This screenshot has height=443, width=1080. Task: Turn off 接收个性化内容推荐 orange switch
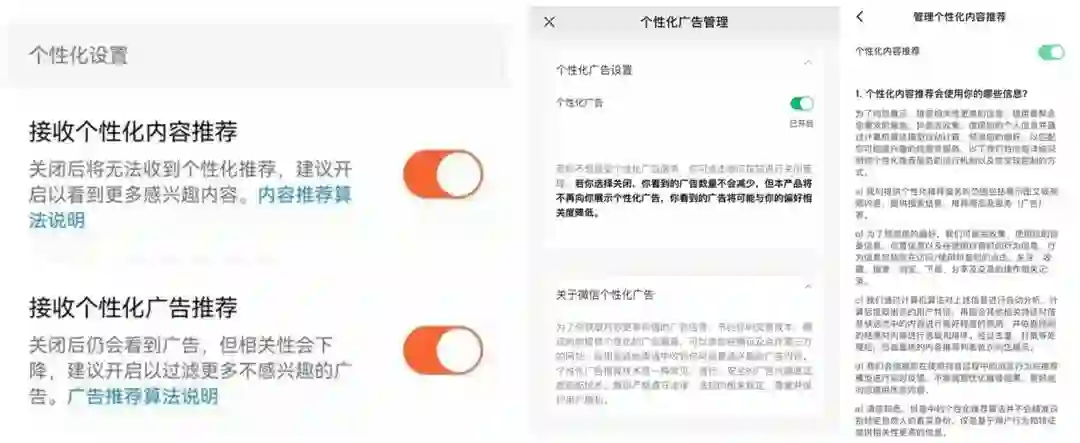[444, 174]
